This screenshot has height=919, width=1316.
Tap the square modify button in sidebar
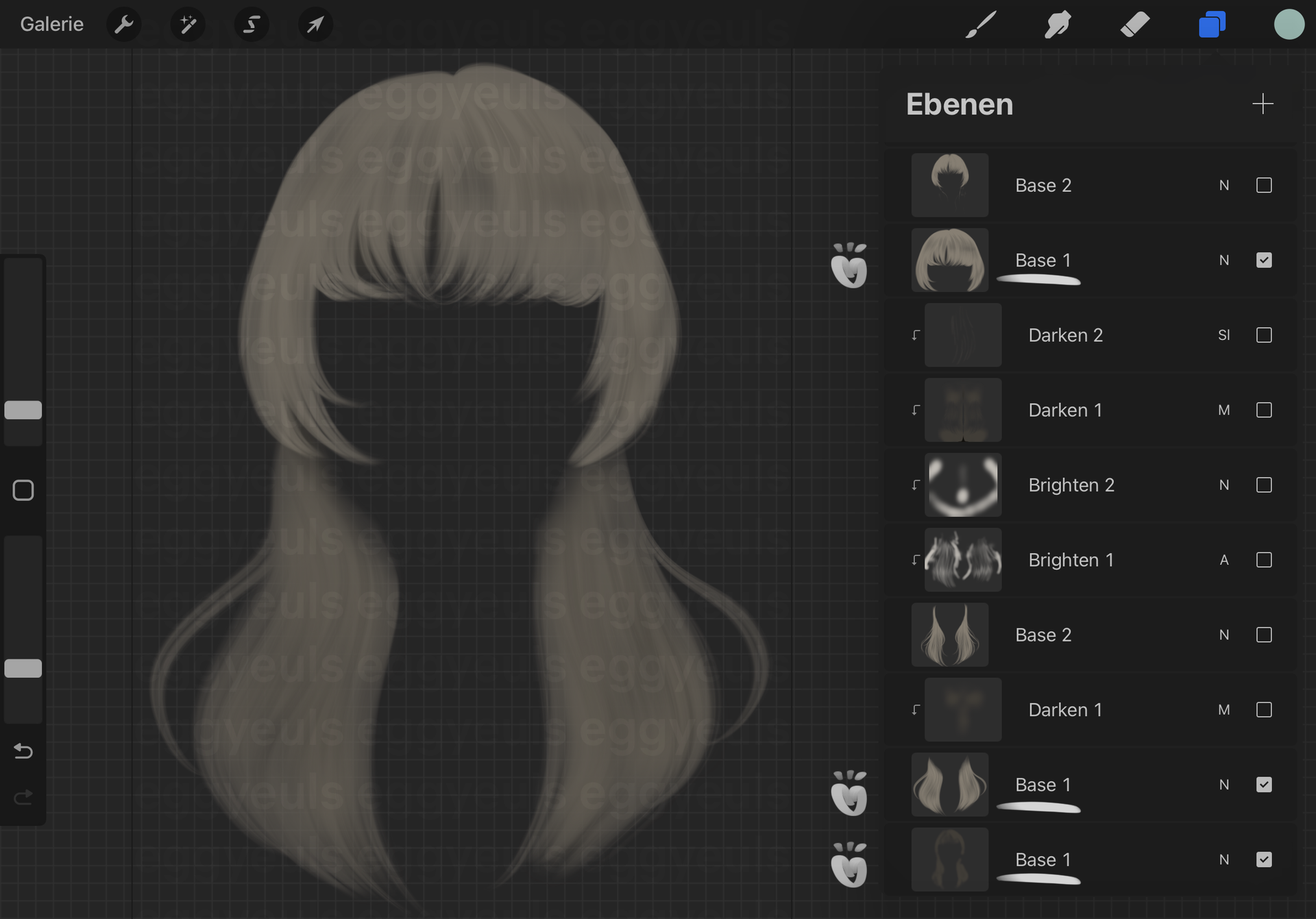pos(23,491)
